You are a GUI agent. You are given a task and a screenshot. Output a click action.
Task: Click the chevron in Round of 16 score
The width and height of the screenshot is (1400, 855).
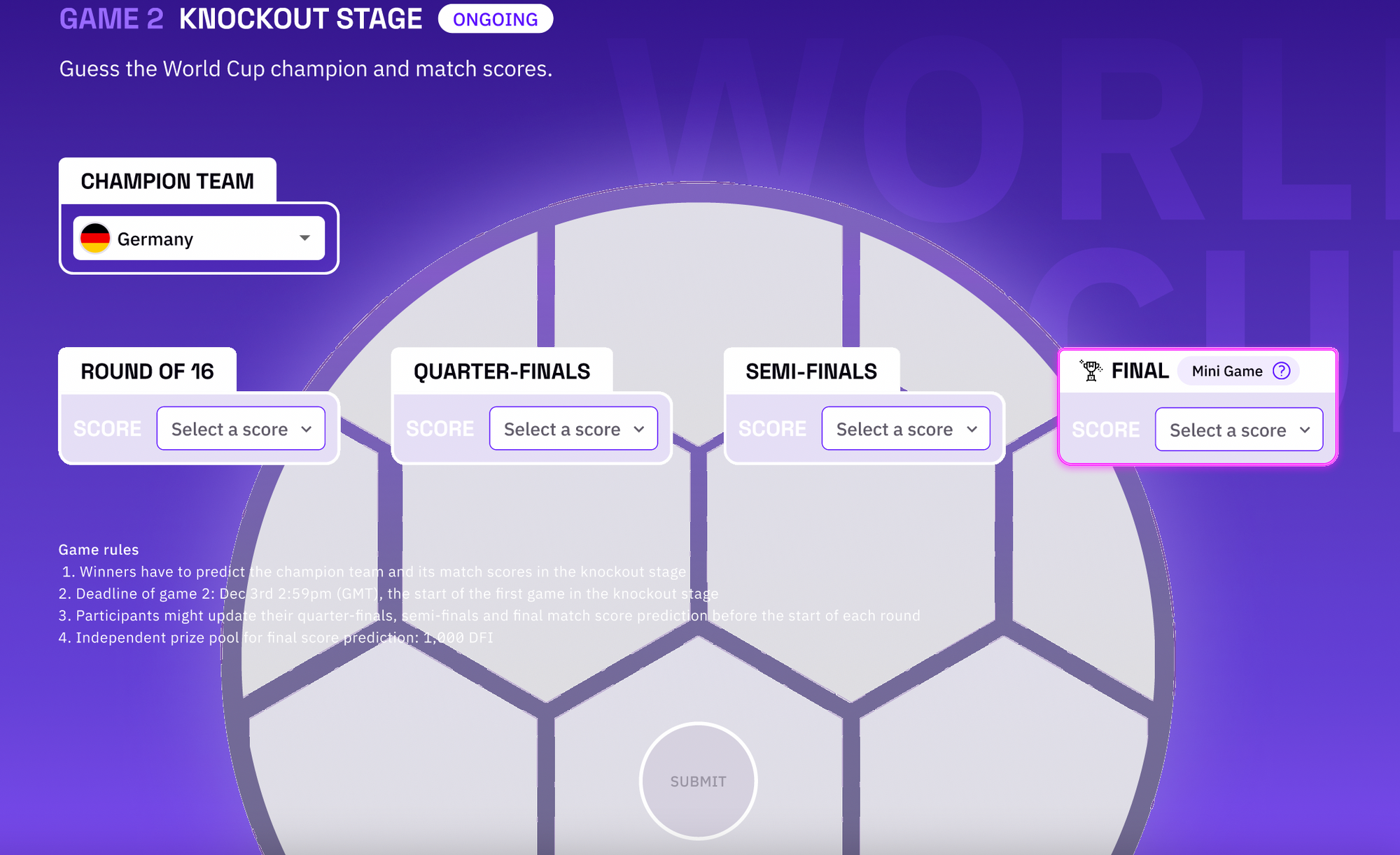point(306,429)
